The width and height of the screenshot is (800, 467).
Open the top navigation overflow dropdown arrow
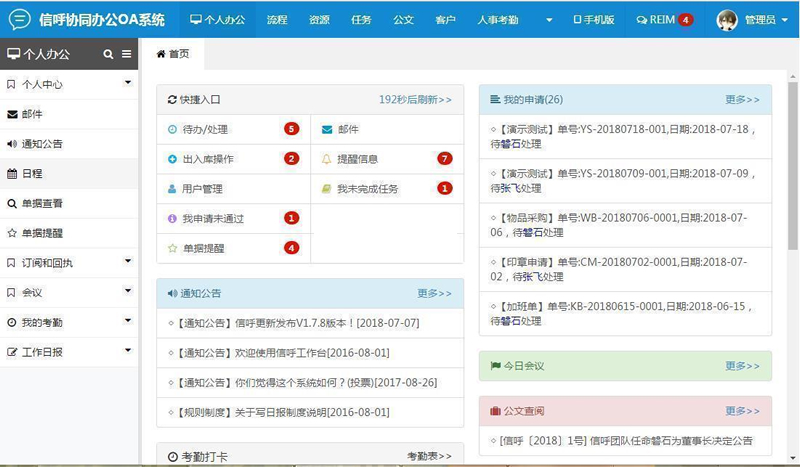(548, 20)
